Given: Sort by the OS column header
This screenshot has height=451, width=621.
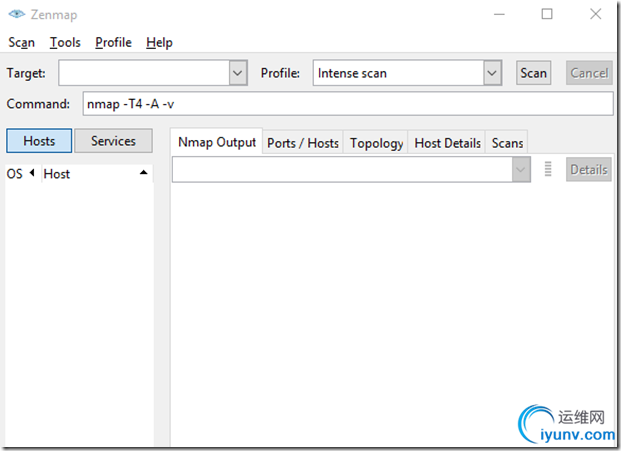Looking at the screenshot, I should click(21, 173).
